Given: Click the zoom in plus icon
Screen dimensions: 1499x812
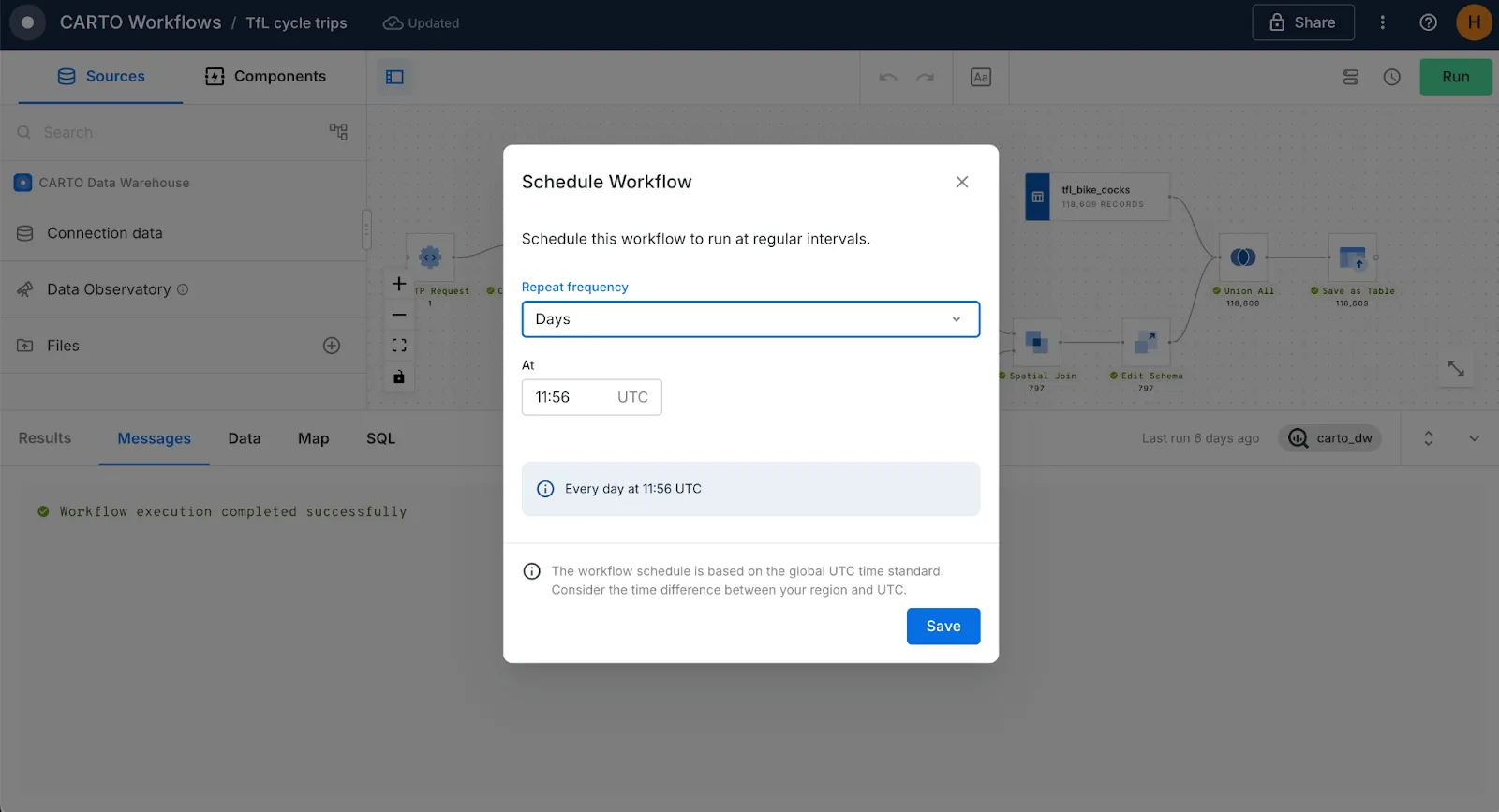Looking at the screenshot, I should 399,284.
